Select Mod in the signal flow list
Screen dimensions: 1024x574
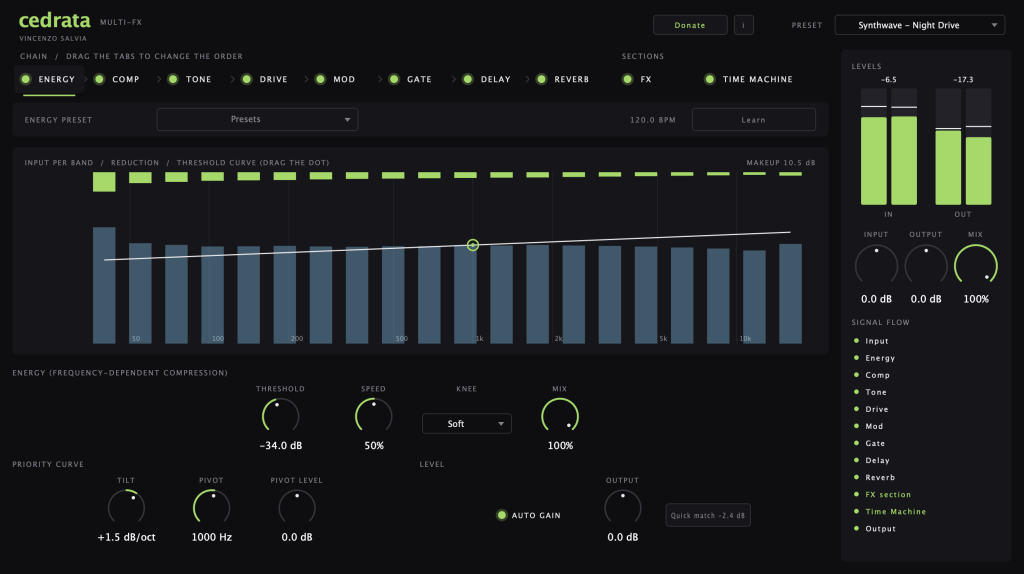click(874, 426)
